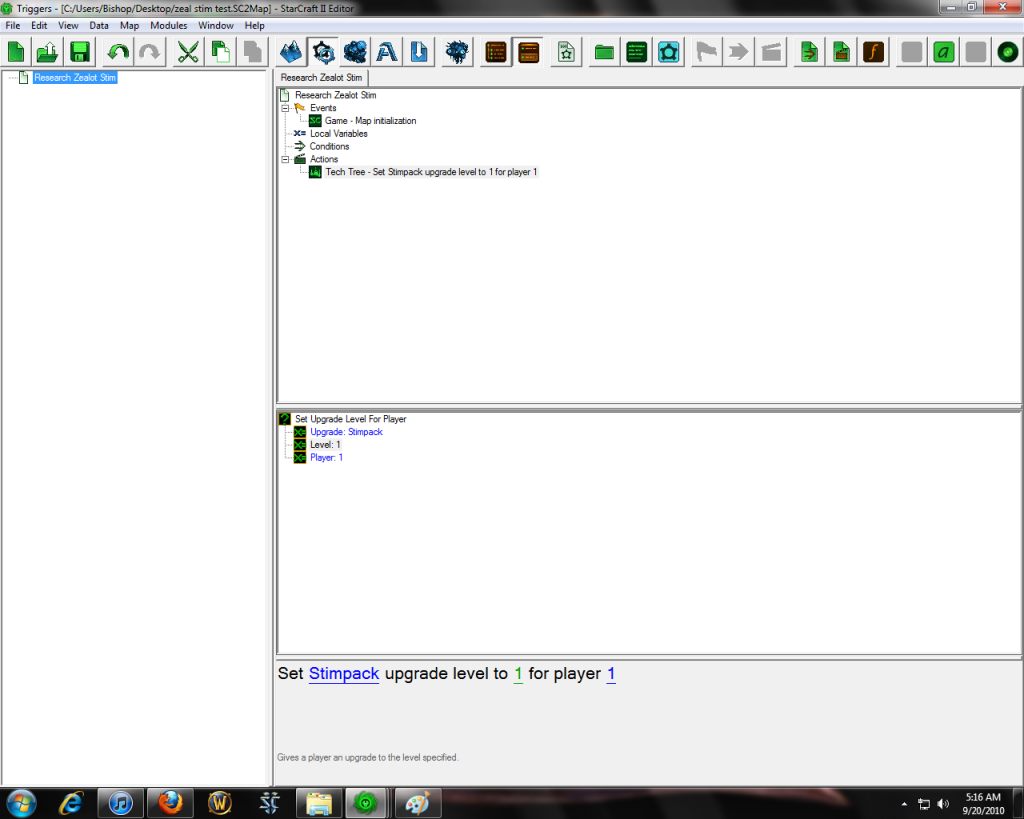
Task: Open the Help menu
Action: (x=255, y=25)
